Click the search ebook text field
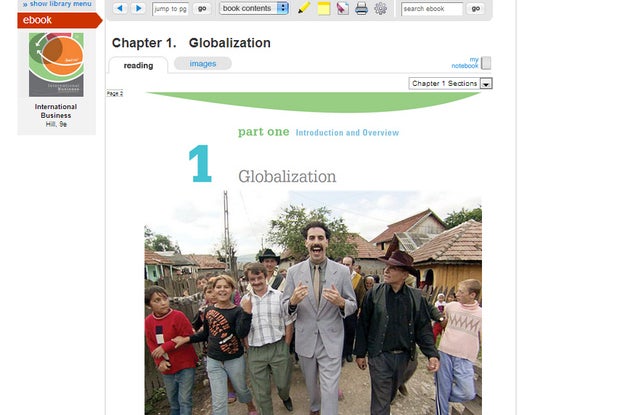625x415 pixels. coord(431,8)
